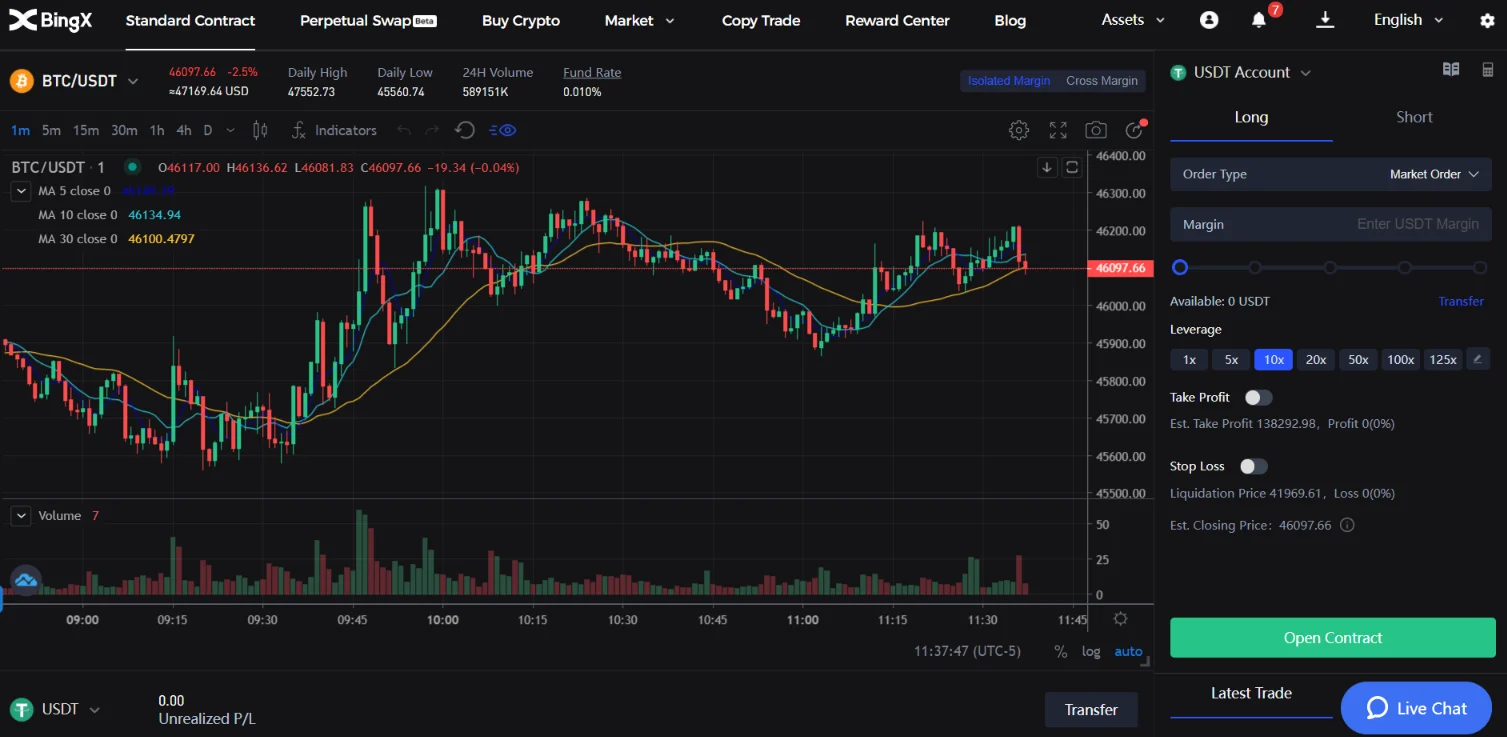Select 20x leverage option
This screenshot has width=1507, height=737.
click(x=1316, y=360)
